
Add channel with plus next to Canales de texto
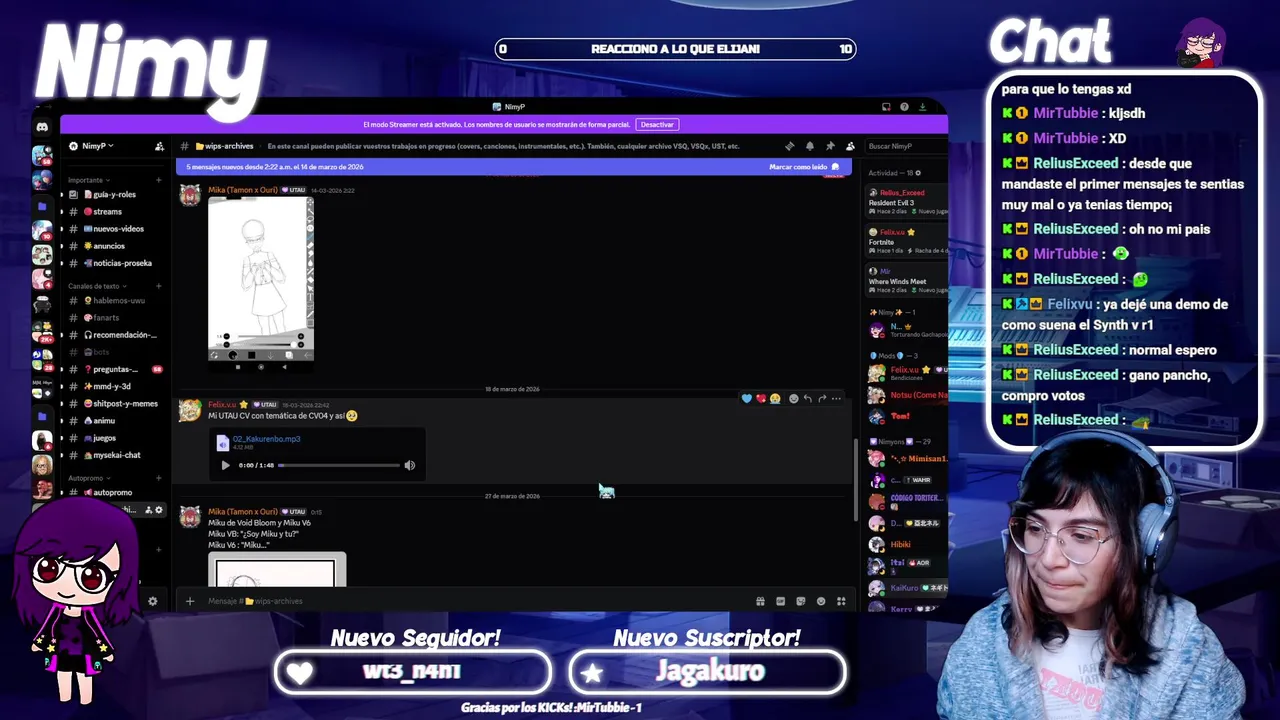pos(158,286)
